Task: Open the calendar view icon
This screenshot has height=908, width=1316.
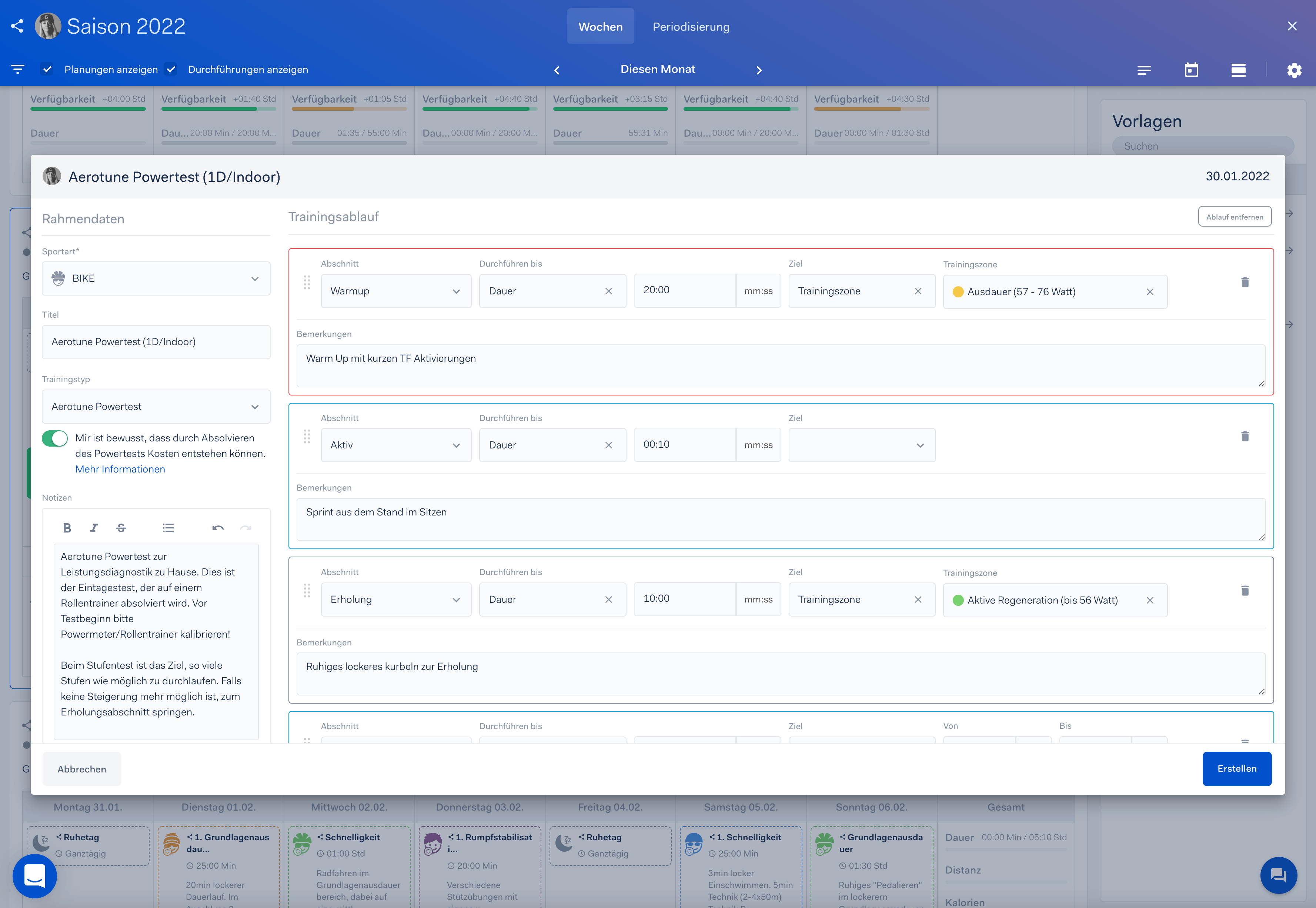Action: pyautogui.click(x=1191, y=70)
